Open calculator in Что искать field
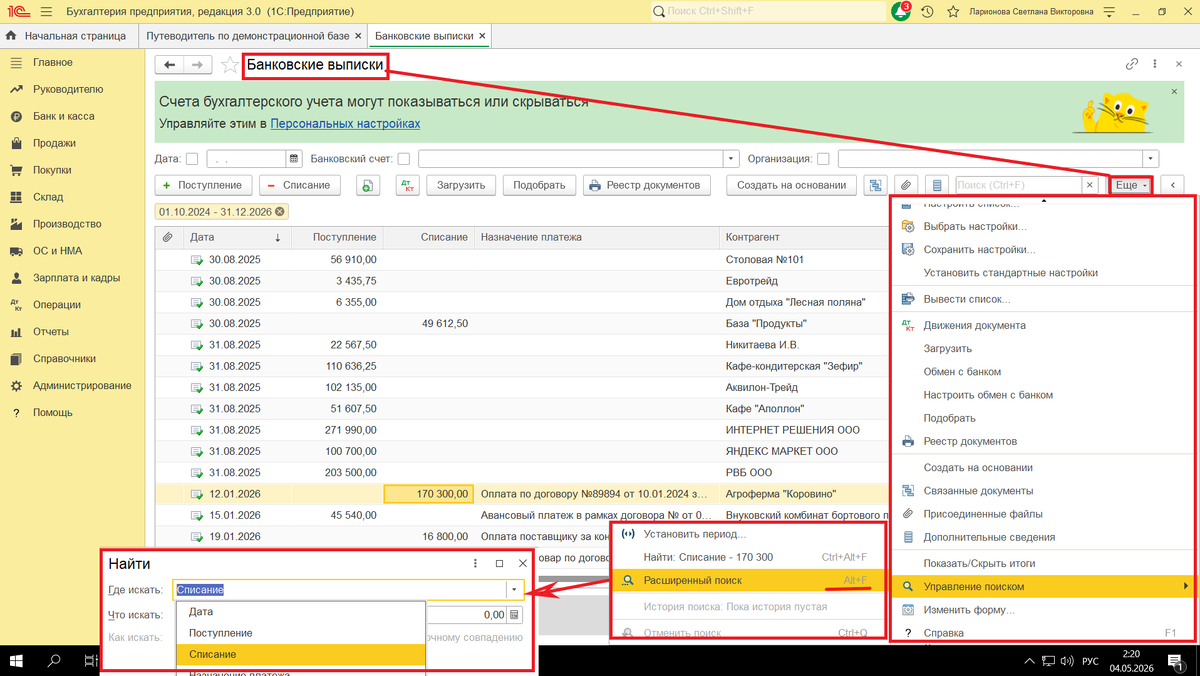1200x676 pixels. (x=516, y=615)
